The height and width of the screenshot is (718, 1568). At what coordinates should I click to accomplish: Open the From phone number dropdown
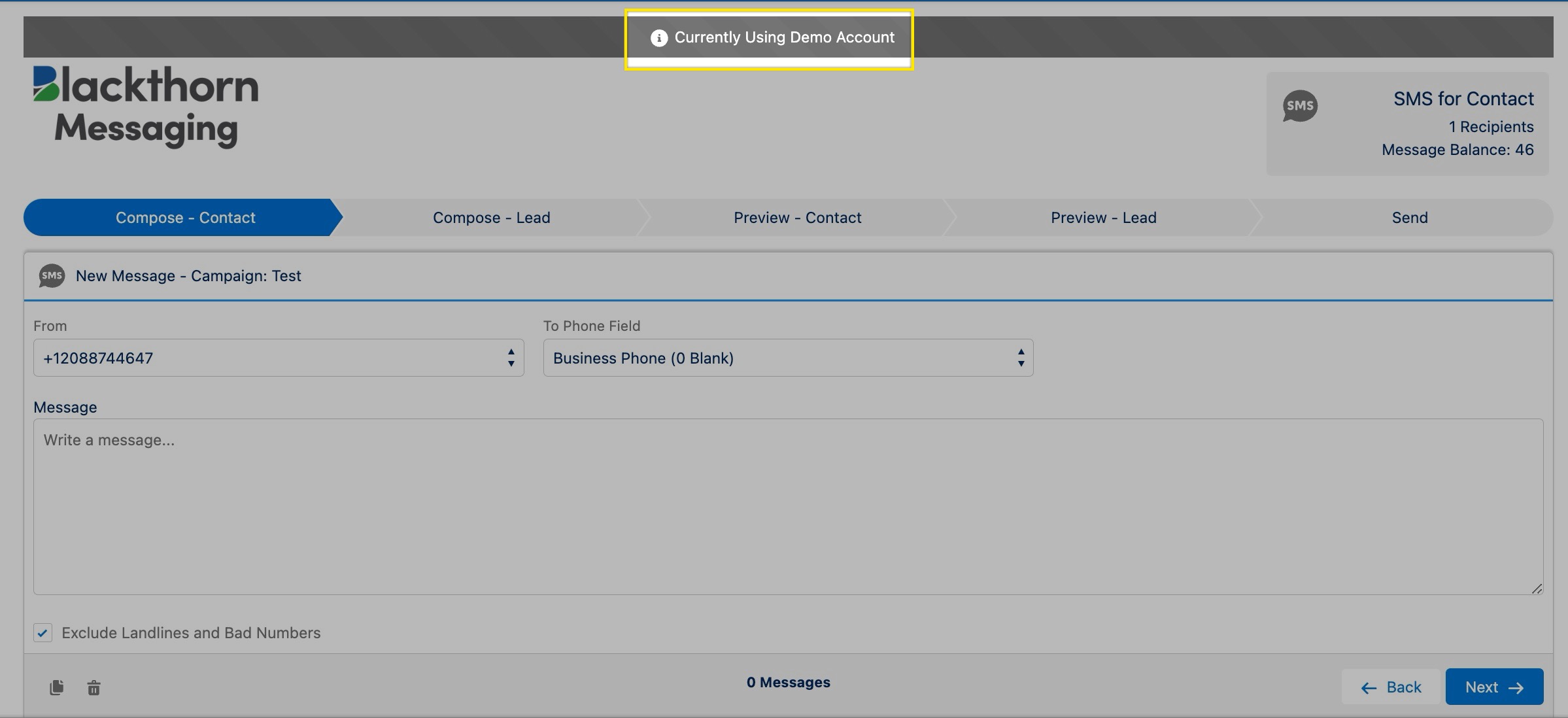coord(279,358)
